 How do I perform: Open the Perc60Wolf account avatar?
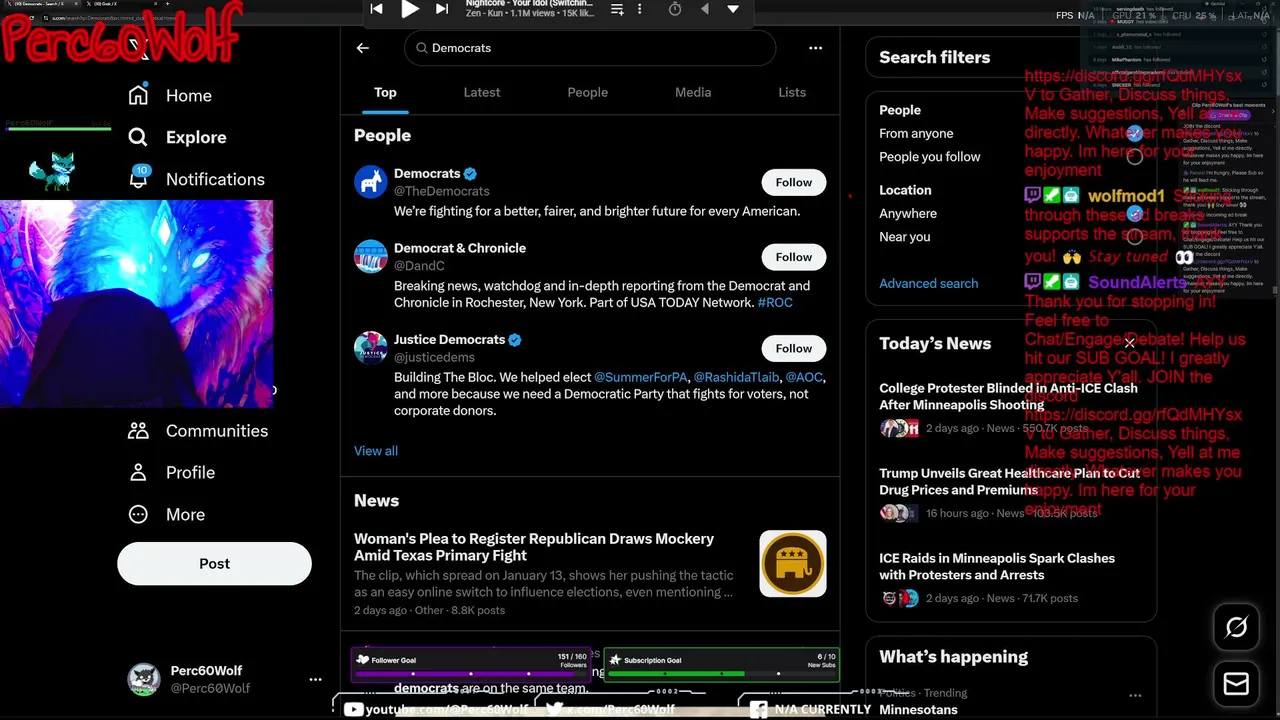[144, 679]
